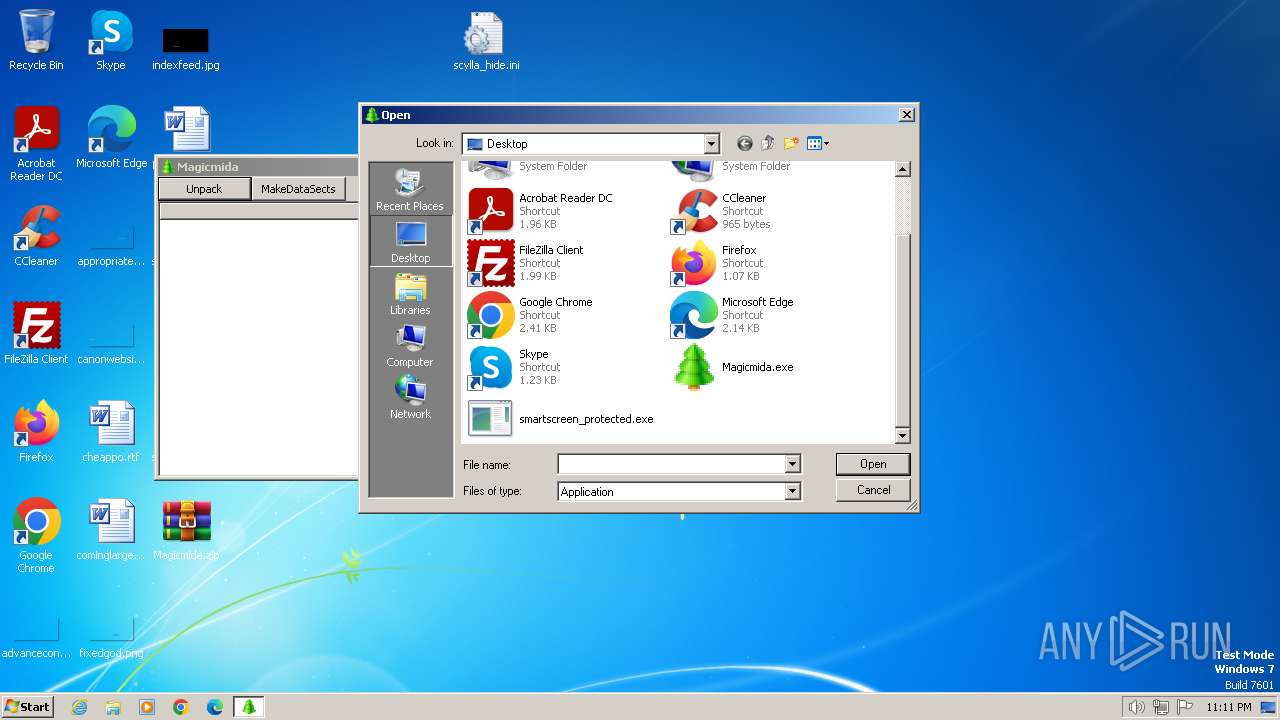Screen dimensions: 1280x720
Task: Expand the Files of type dropdown
Action: click(792, 491)
